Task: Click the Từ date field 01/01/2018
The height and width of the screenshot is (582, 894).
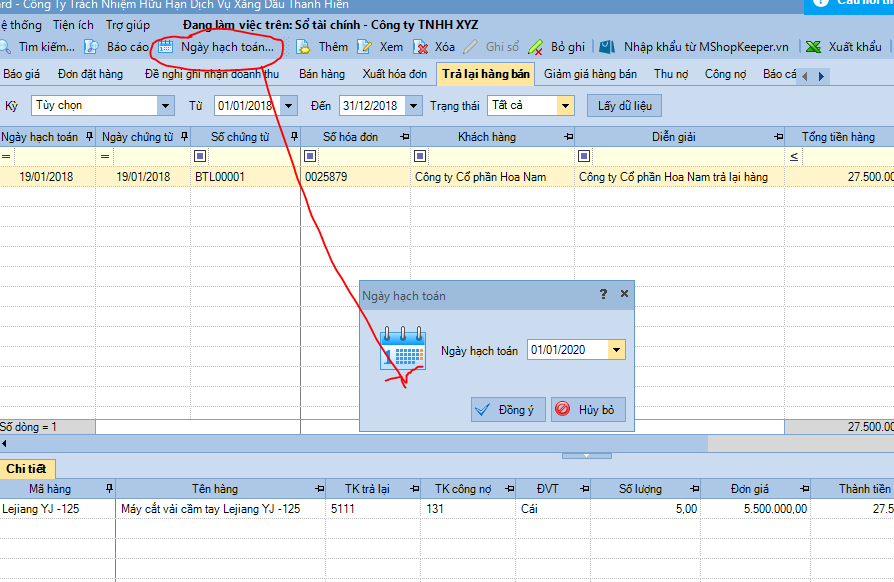Action: pos(247,106)
